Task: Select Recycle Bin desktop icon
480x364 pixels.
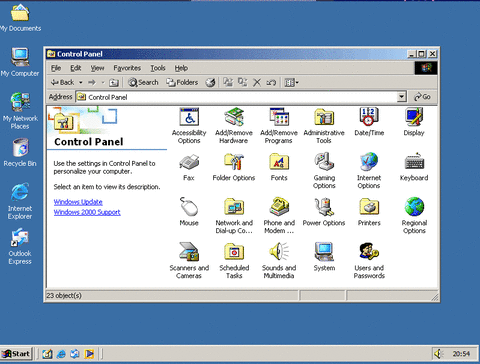Action: coord(20,153)
